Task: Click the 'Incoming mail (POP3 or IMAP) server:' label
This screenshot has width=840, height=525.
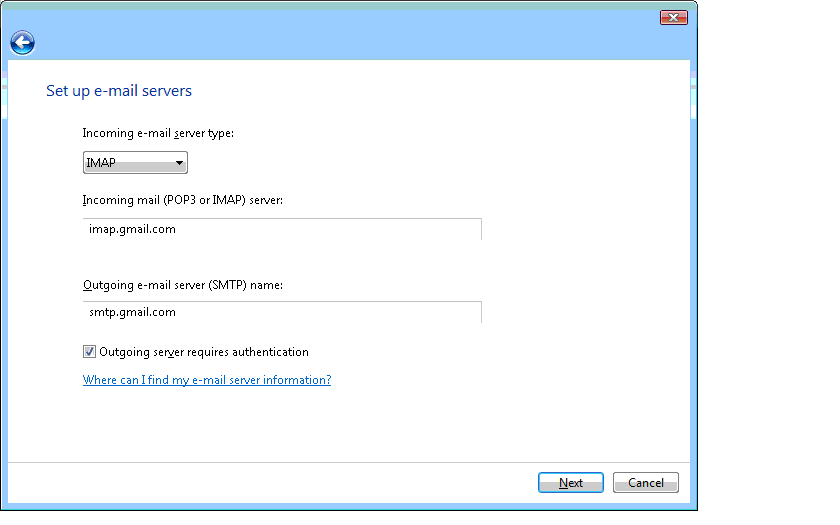Action: coord(183,201)
